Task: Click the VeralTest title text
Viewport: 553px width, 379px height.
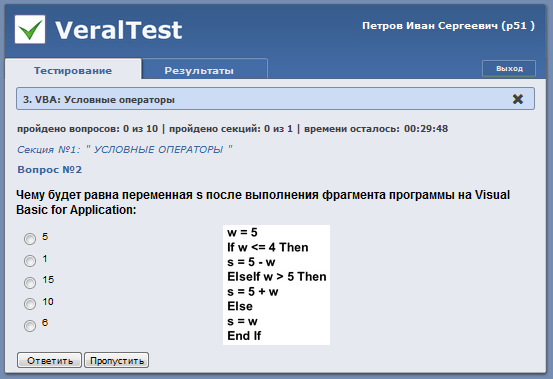Action: (x=118, y=30)
